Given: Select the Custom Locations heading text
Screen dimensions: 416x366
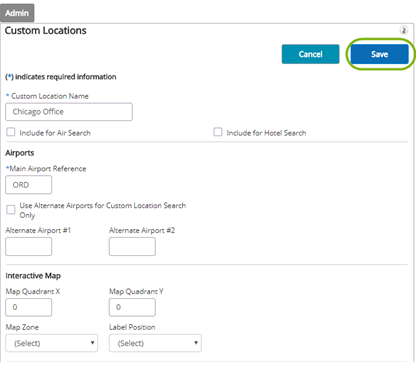Looking at the screenshot, I should point(46,31).
